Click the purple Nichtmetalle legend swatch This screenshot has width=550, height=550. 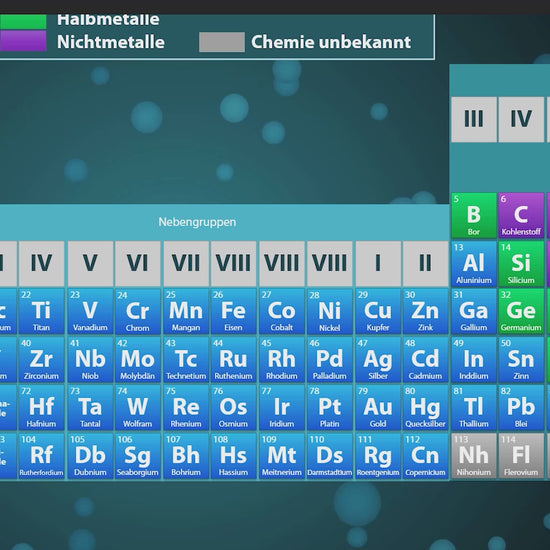(x=23, y=41)
